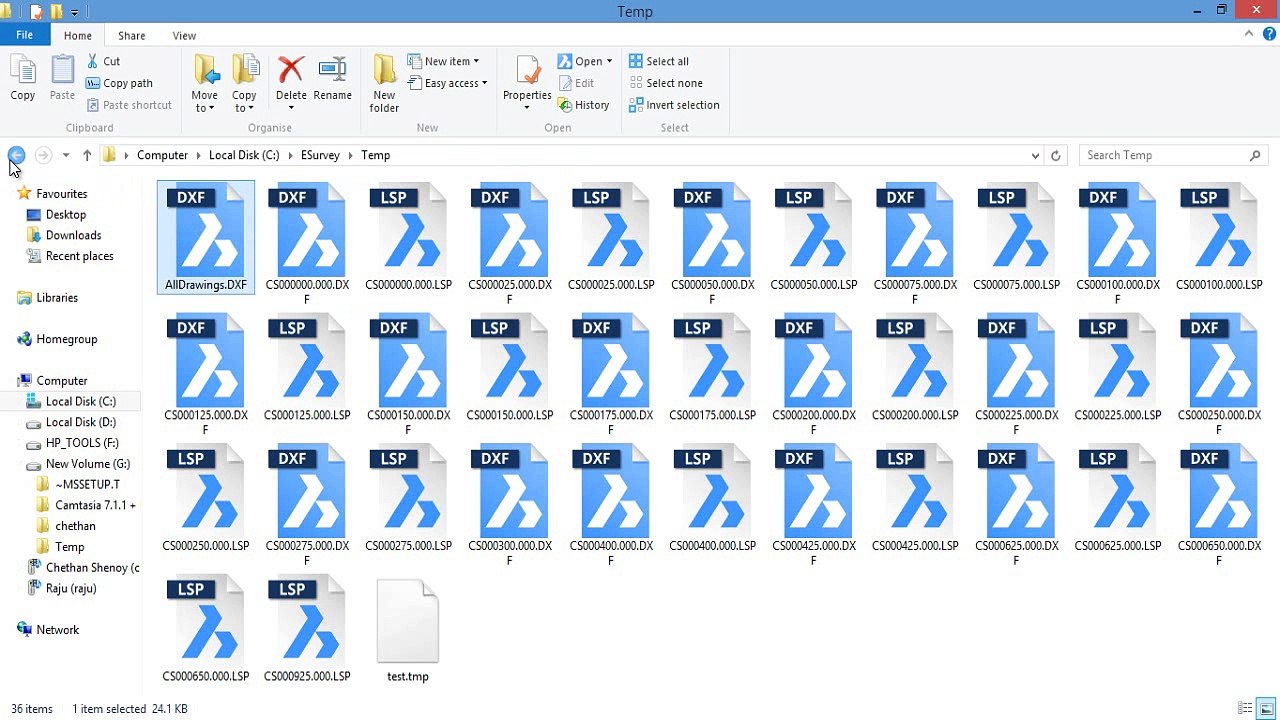Screen dimensions: 1280x720
Task: Open the File menu
Action: [24, 35]
